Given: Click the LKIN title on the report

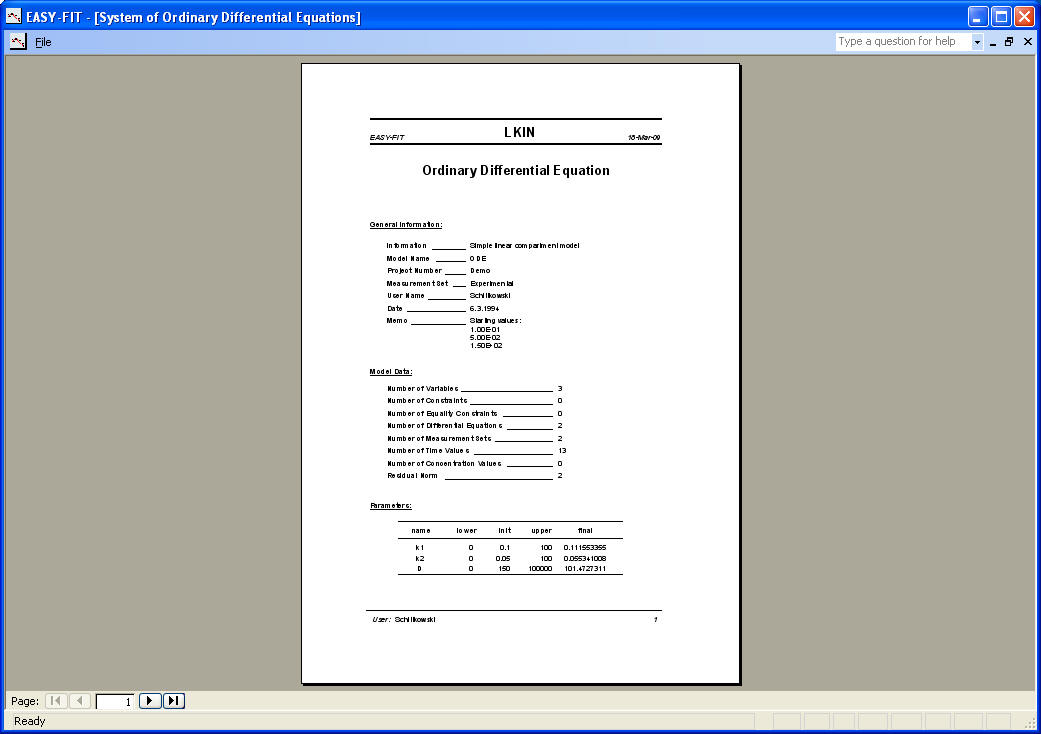Looking at the screenshot, I should 519,133.
